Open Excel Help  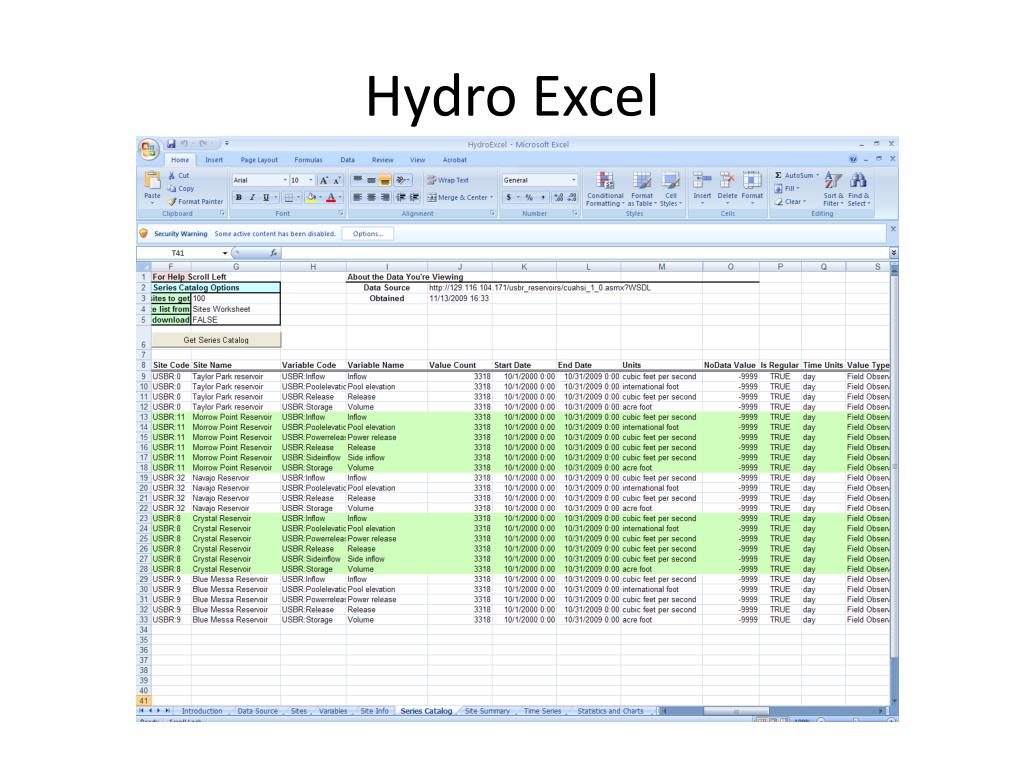pos(853,159)
